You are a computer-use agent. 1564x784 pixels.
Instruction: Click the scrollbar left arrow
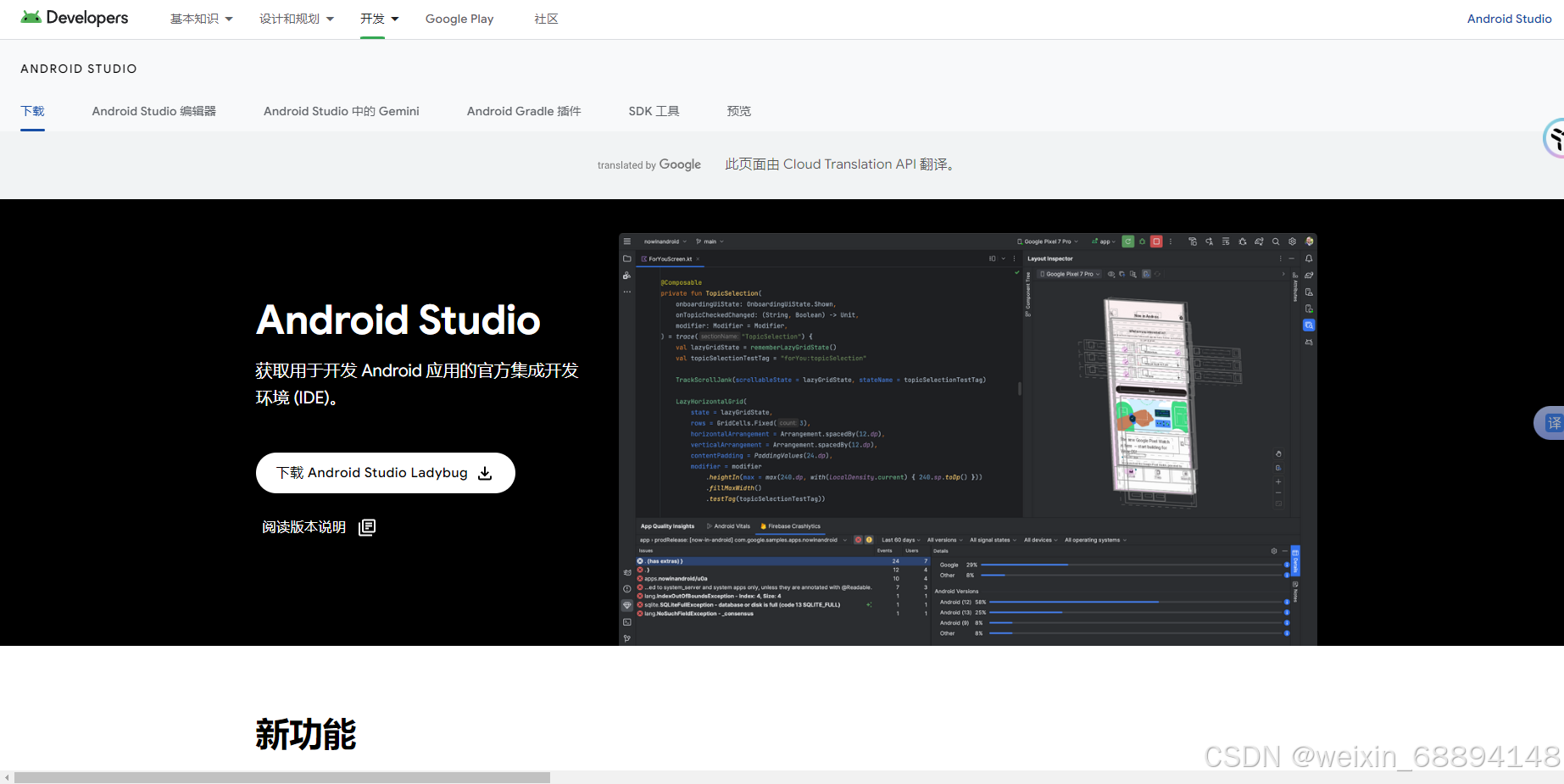7,777
